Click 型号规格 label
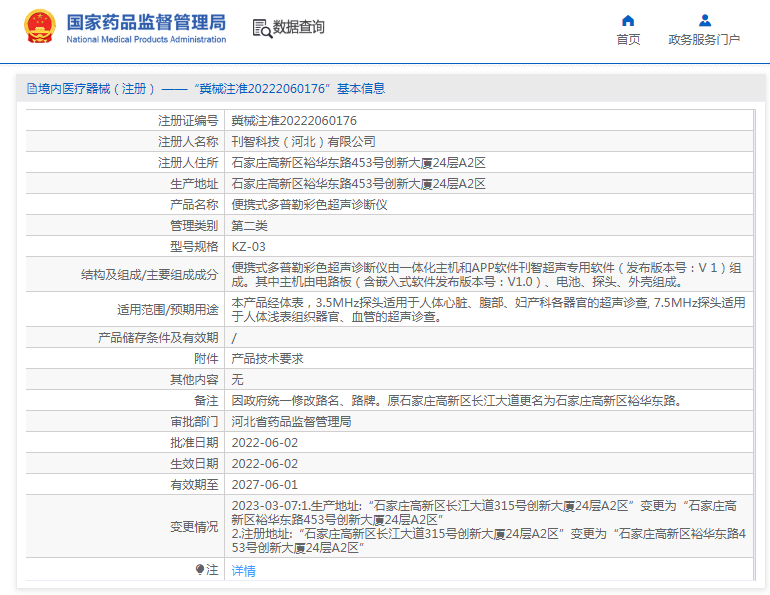Viewport: 770px width, 595px height. pyautogui.click(x=194, y=247)
